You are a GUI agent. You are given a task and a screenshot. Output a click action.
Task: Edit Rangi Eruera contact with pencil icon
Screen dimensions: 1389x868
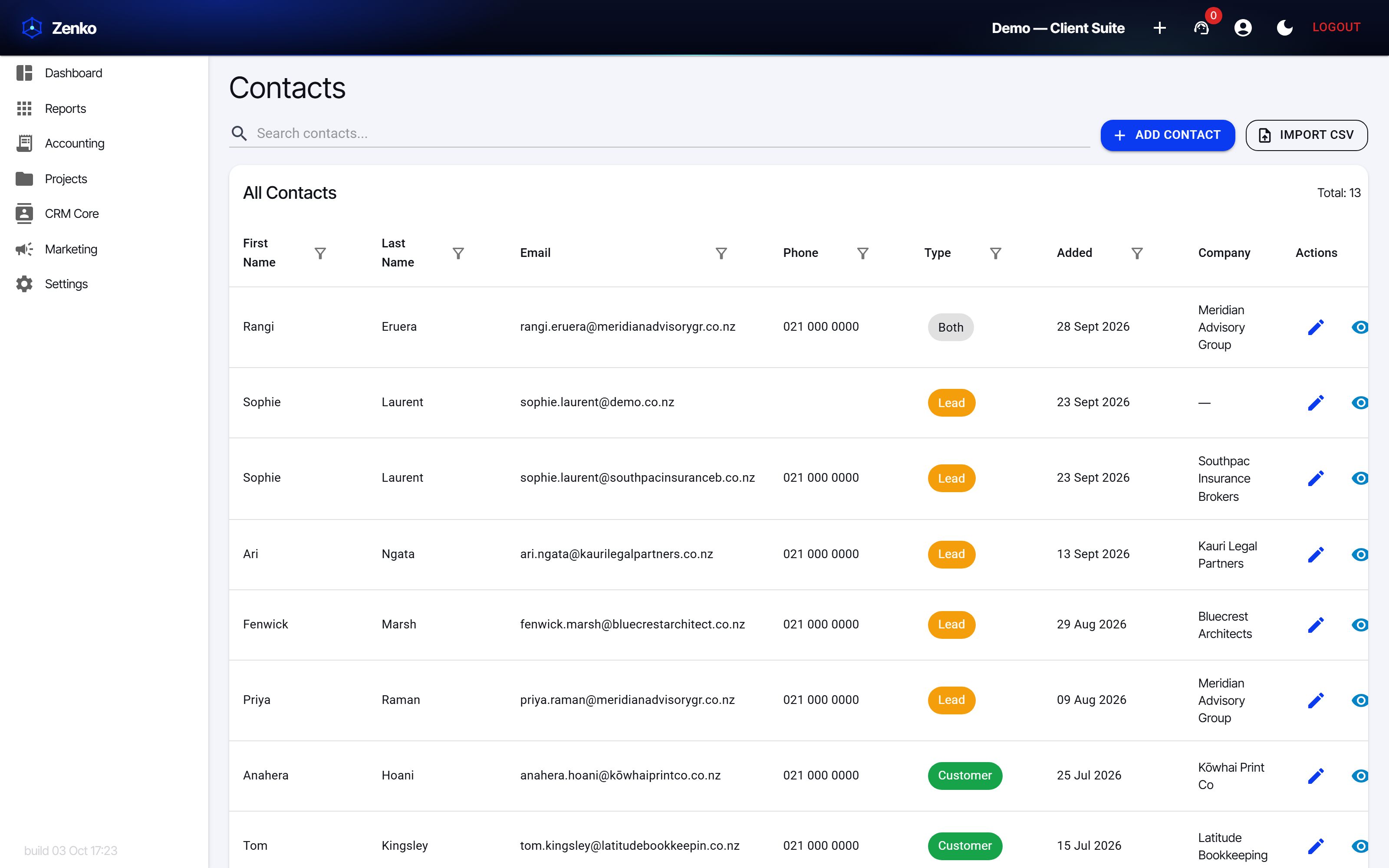pyautogui.click(x=1316, y=327)
